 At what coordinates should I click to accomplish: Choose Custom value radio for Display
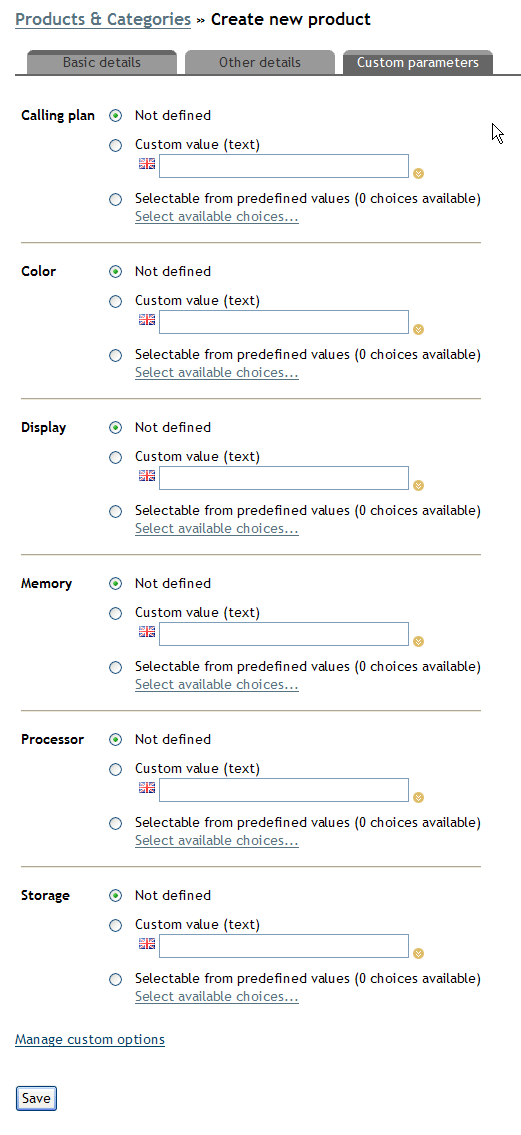tap(116, 457)
